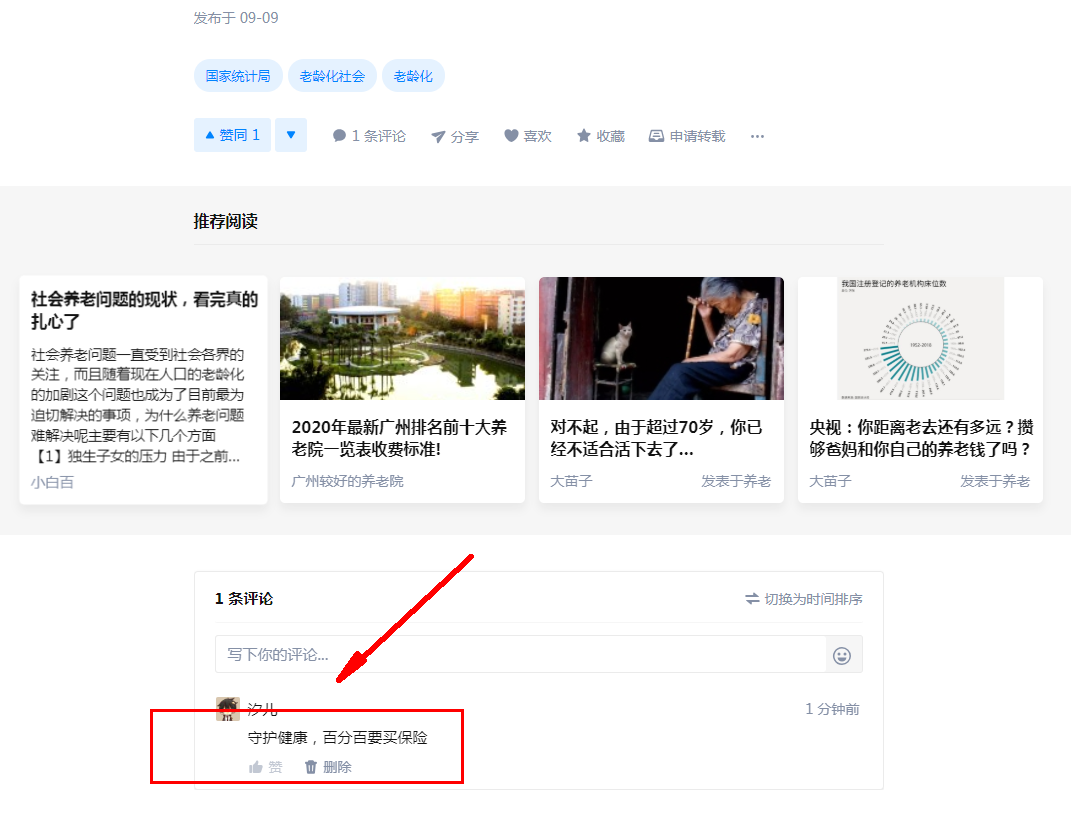The image size is (1071, 816).
Task: Click the downvote triangle button
Action: (x=291, y=135)
